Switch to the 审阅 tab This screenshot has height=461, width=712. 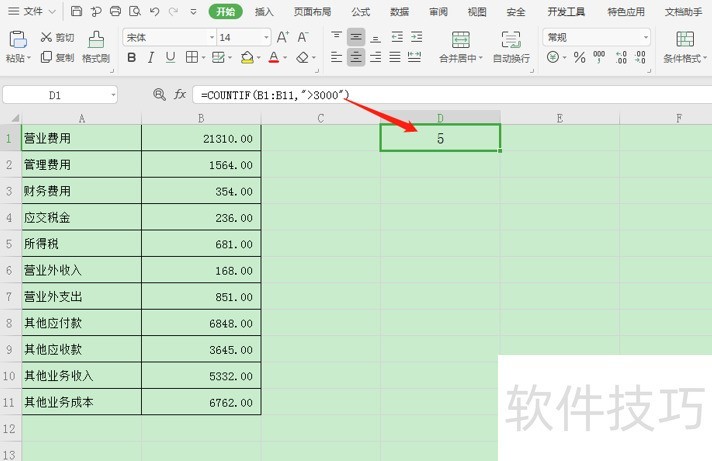coord(438,11)
